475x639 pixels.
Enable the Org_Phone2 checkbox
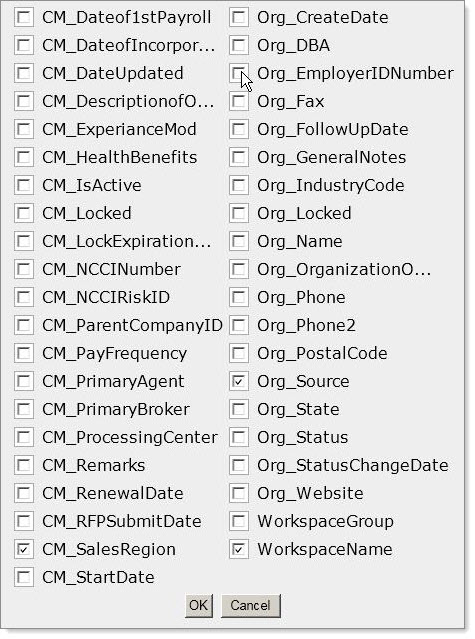[x=239, y=325]
